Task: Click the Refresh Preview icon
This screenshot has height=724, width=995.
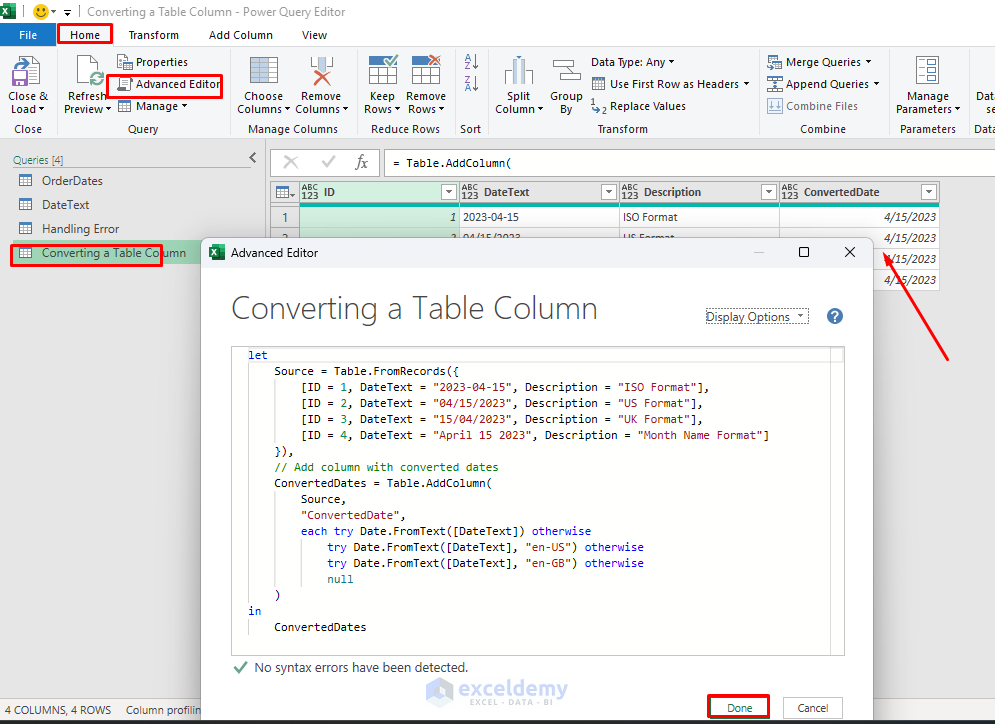Action: (x=88, y=70)
